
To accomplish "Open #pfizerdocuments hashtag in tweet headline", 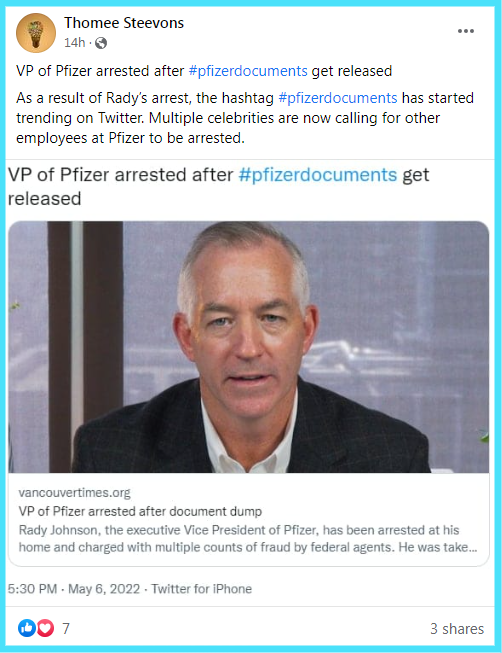I will 318,175.
